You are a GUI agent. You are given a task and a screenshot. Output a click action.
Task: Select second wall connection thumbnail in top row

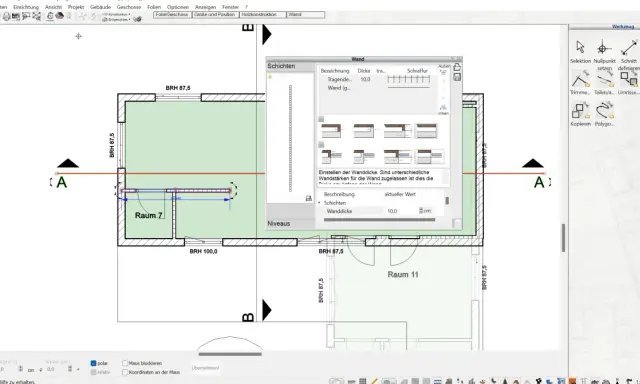tap(364, 131)
